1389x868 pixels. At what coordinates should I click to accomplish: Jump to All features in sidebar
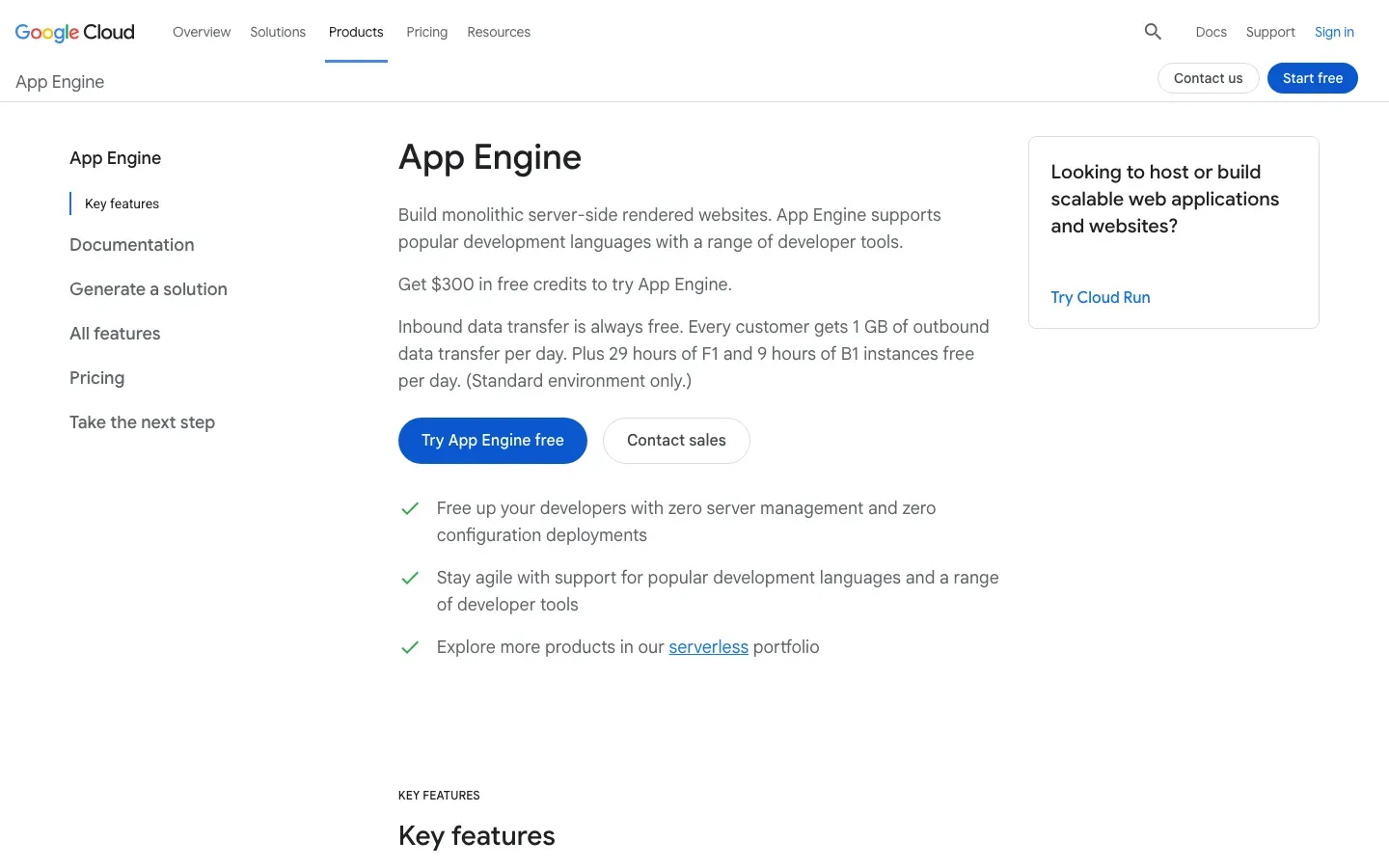click(115, 334)
